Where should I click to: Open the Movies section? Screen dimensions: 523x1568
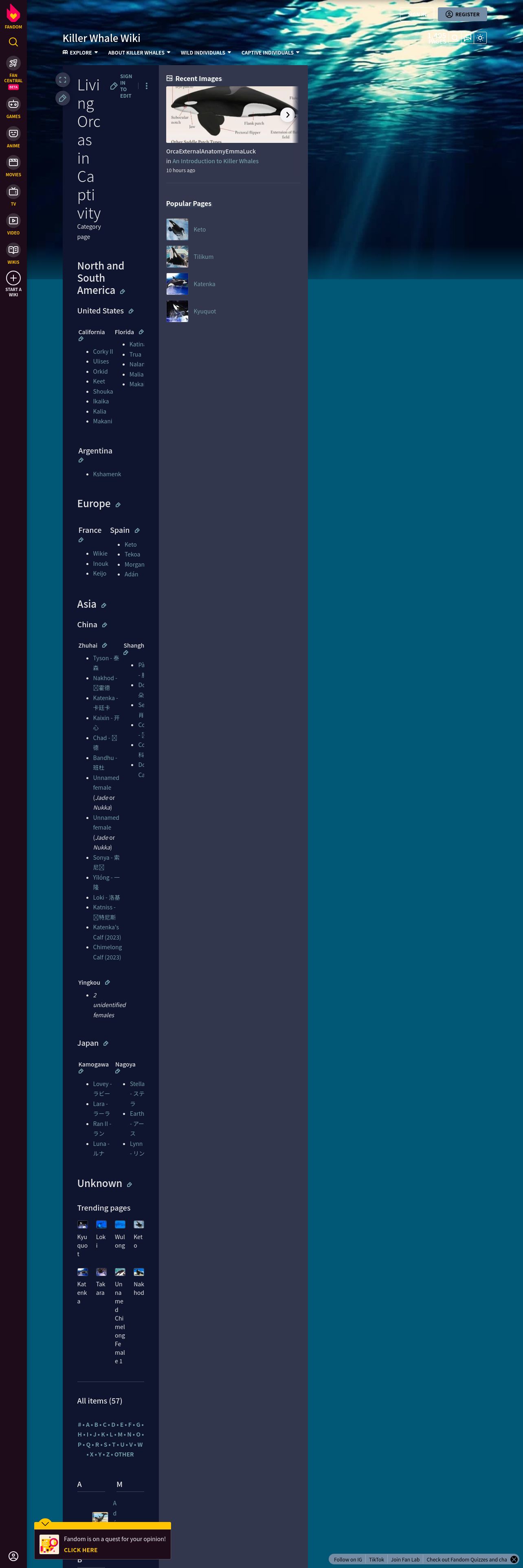pos(13,166)
